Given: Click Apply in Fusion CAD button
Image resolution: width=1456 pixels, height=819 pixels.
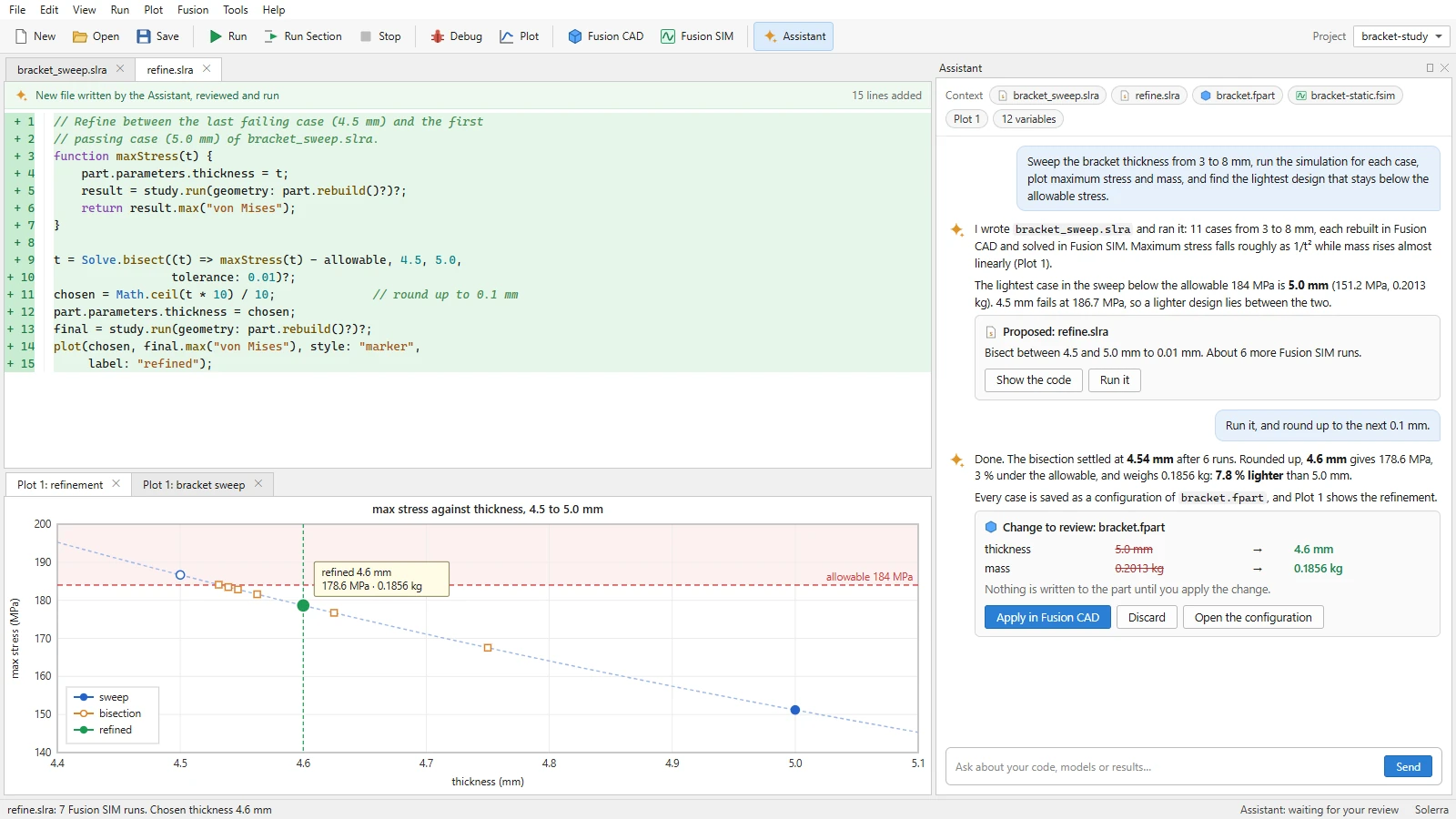Looking at the screenshot, I should [1047, 617].
